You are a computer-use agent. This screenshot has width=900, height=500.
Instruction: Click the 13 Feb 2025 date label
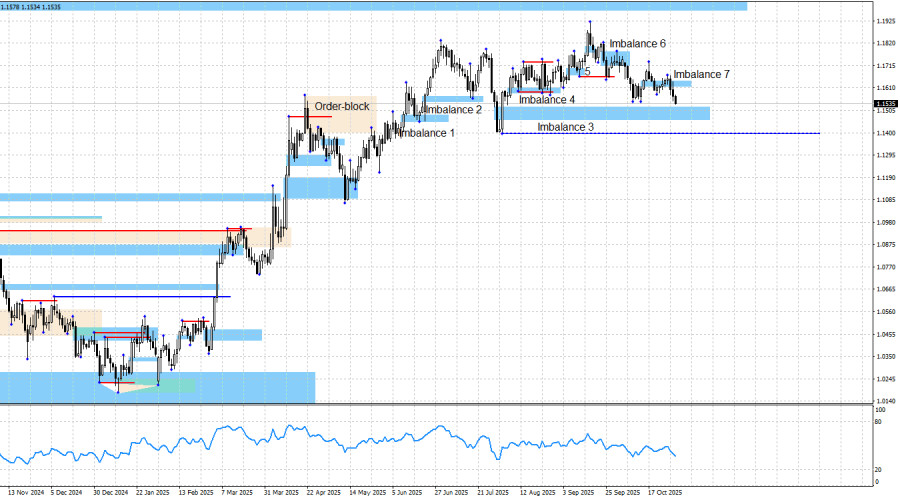[x=196, y=493]
